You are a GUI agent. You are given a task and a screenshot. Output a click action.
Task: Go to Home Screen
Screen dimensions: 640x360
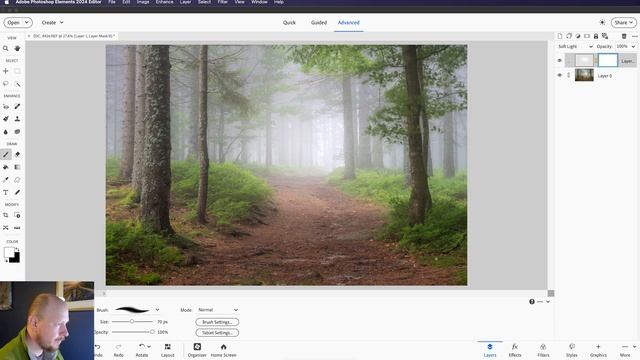tap(223, 350)
